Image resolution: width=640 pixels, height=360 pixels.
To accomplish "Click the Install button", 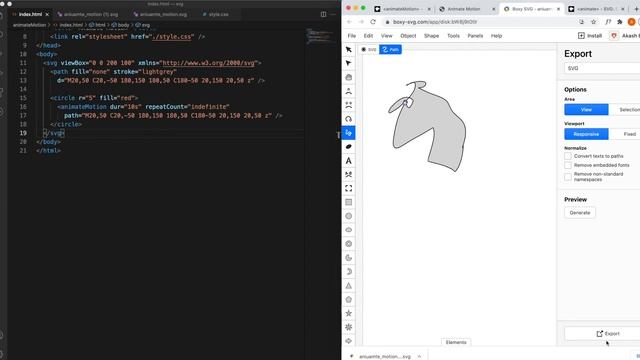I will click(x=590, y=36).
